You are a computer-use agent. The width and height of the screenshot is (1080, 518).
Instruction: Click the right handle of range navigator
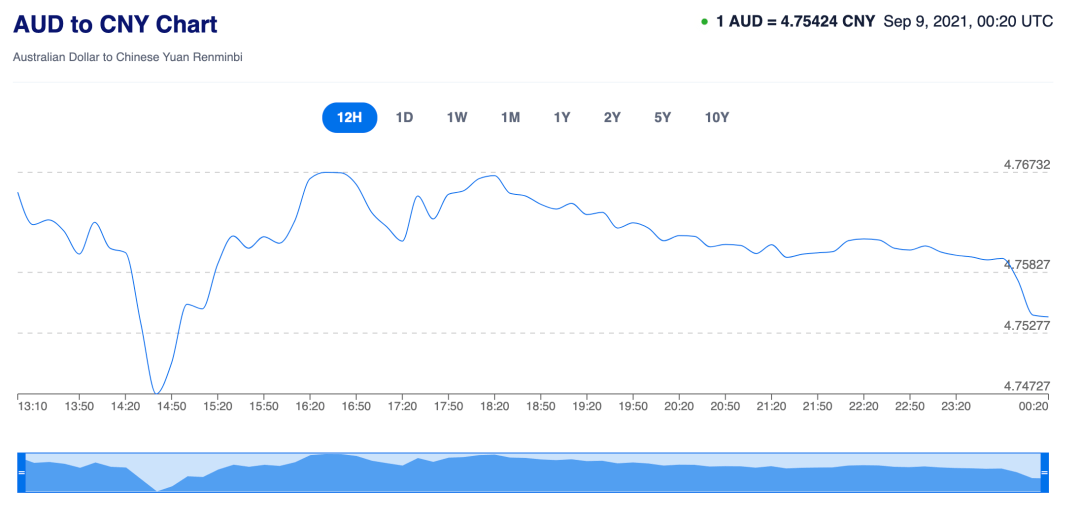tap(1044, 472)
